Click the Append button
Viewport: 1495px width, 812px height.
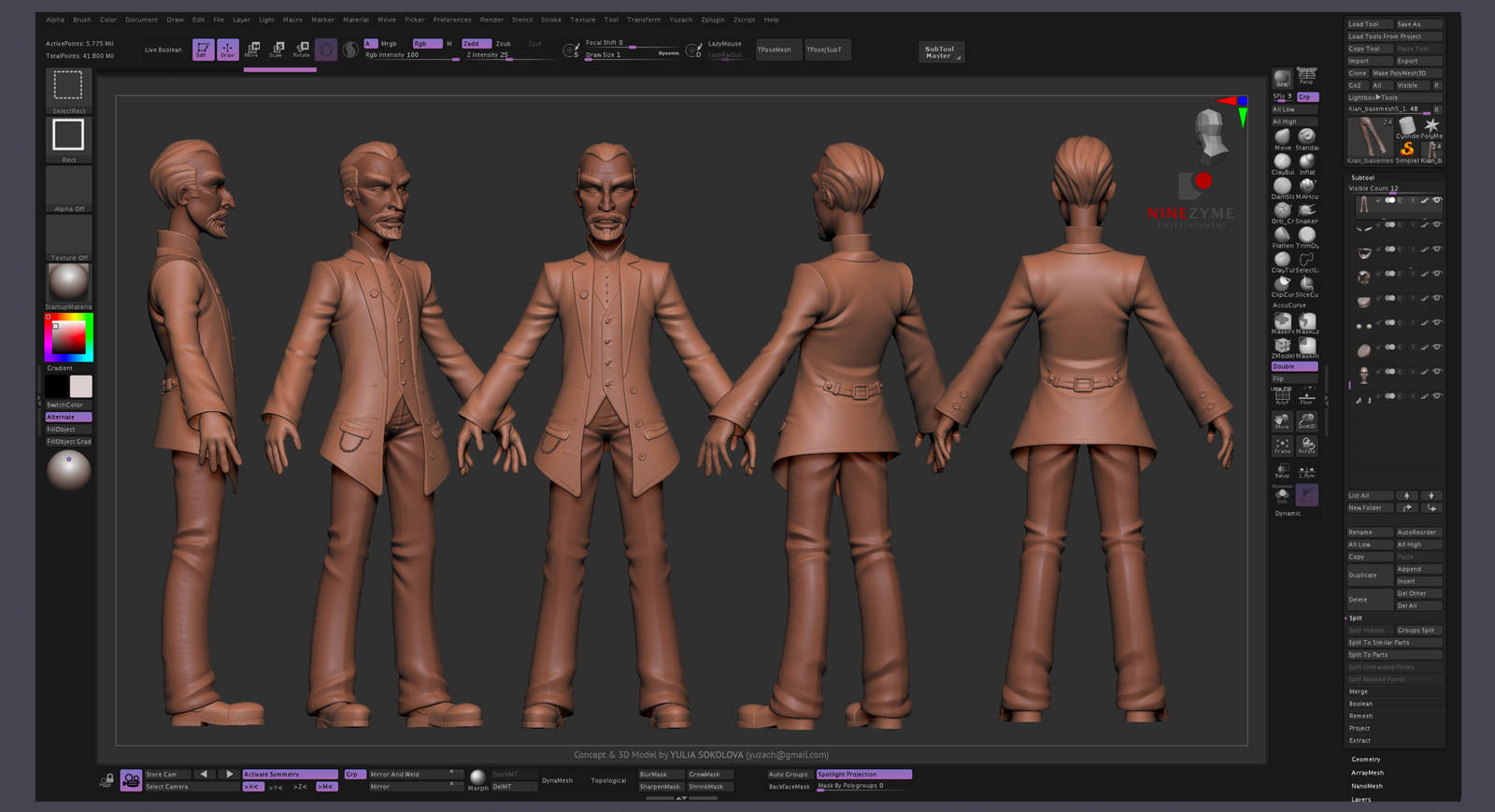coord(1418,569)
